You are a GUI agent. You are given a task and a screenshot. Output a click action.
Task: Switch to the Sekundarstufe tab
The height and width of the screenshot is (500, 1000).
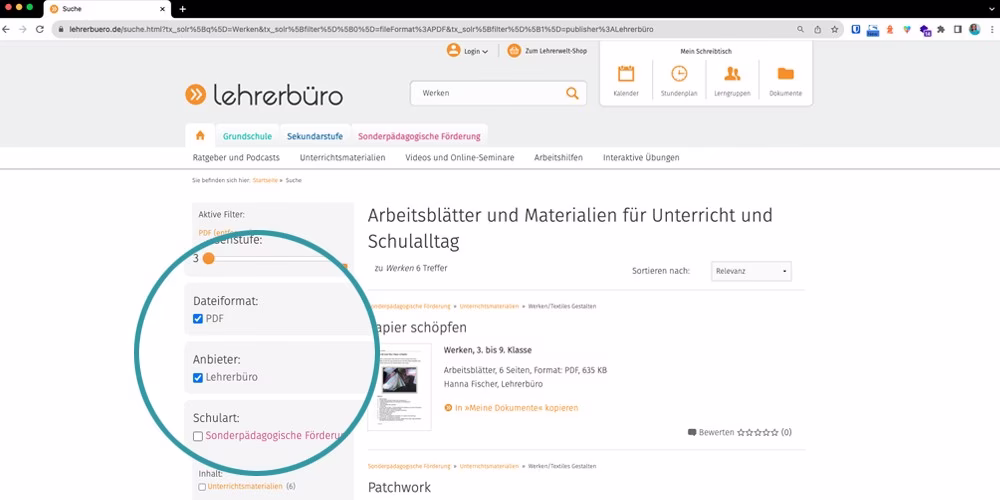click(x=315, y=136)
